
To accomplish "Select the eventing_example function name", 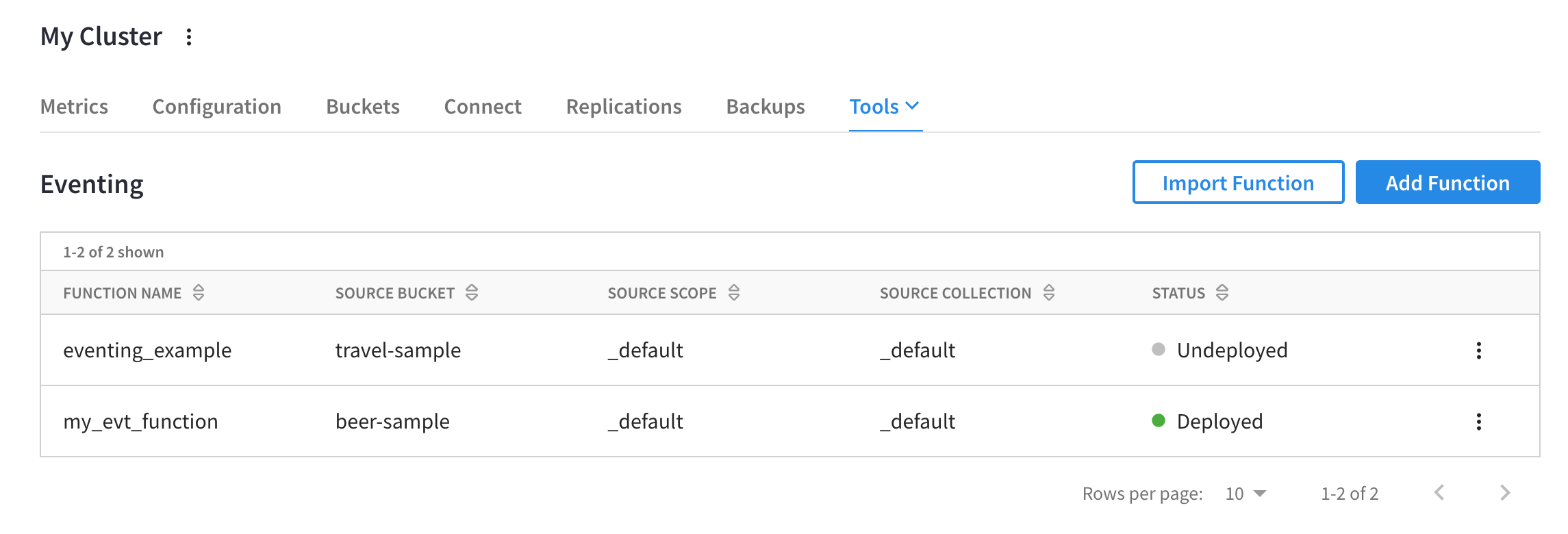I will [x=147, y=351].
